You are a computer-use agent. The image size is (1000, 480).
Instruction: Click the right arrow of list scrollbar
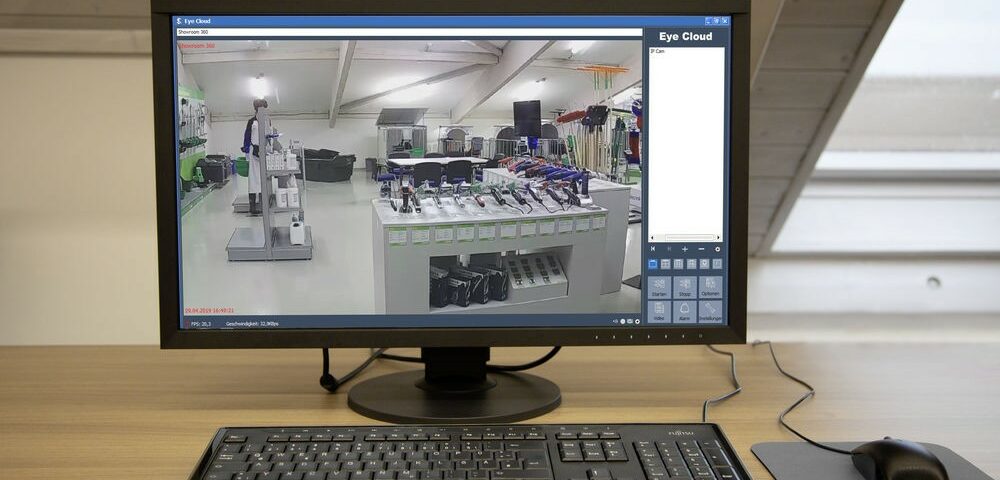719,237
